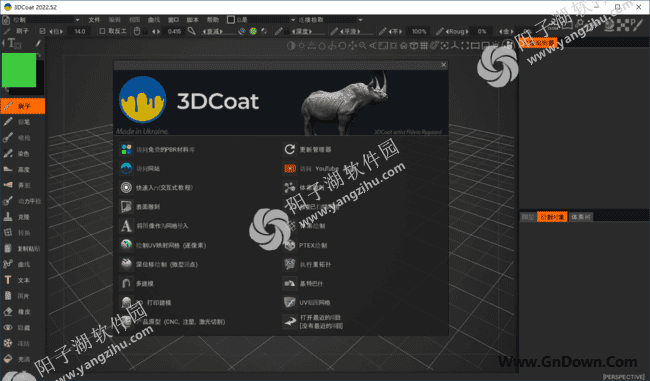Click the 14.0 brush size field
The image size is (650, 381).
[79, 31]
